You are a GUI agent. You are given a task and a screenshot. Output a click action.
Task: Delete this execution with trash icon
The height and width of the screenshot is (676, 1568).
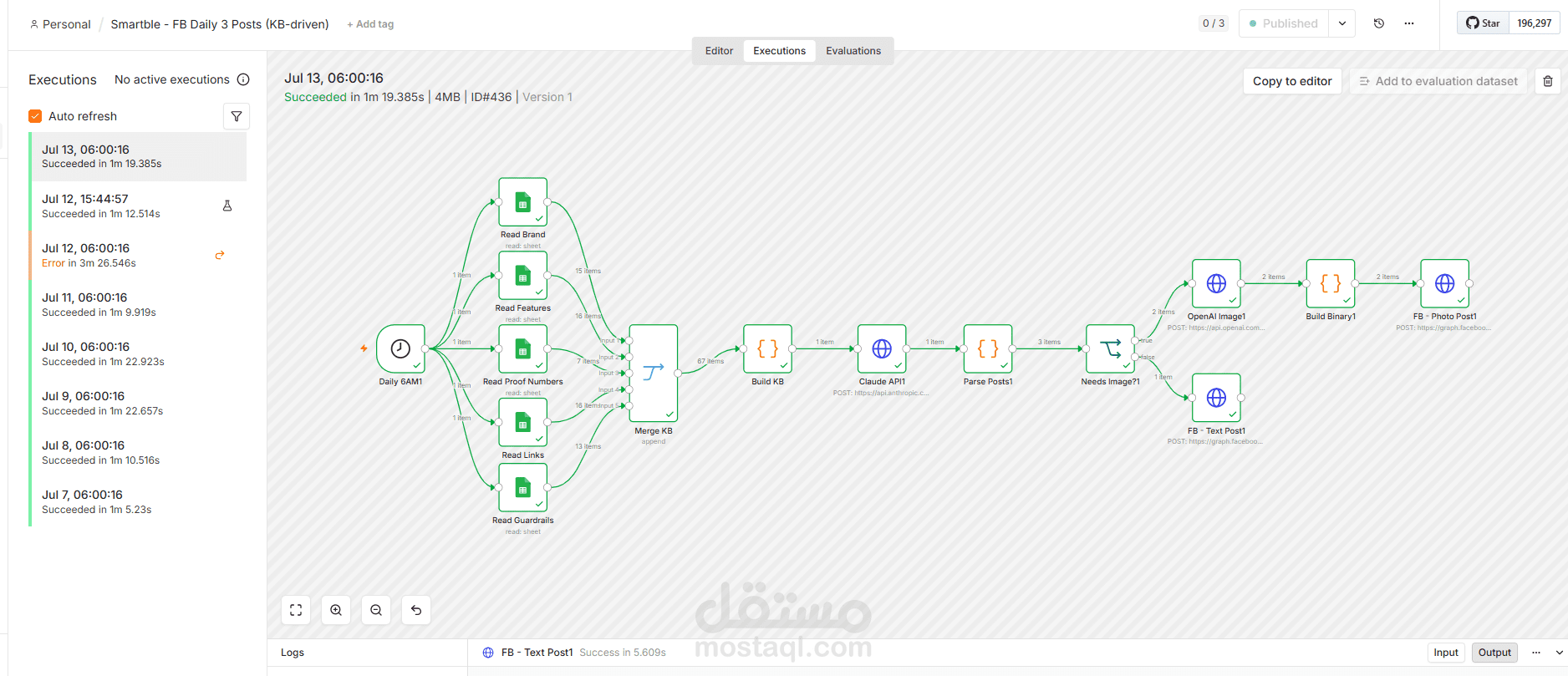click(1548, 81)
